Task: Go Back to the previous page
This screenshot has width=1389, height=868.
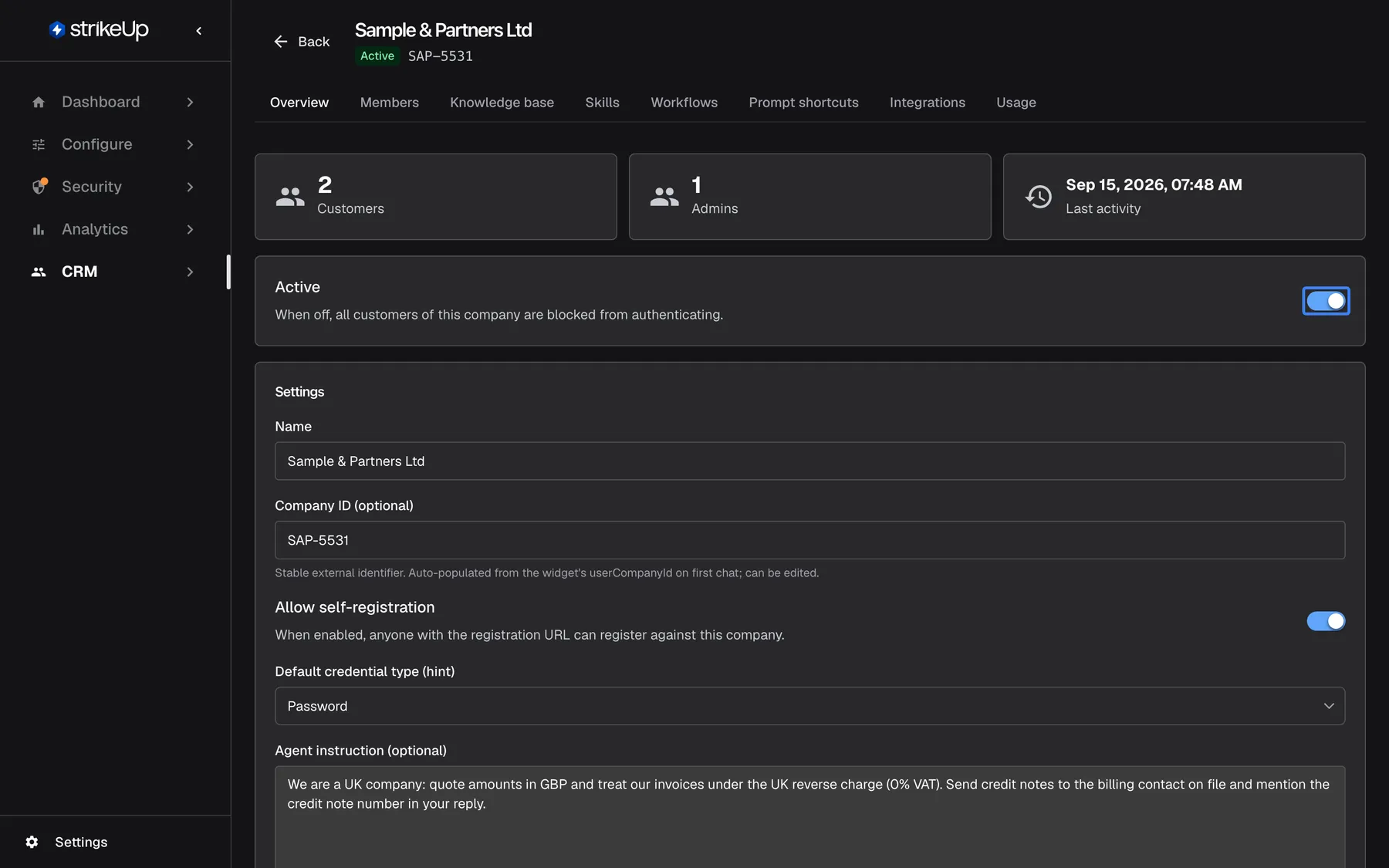Action: [x=302, y=42]
